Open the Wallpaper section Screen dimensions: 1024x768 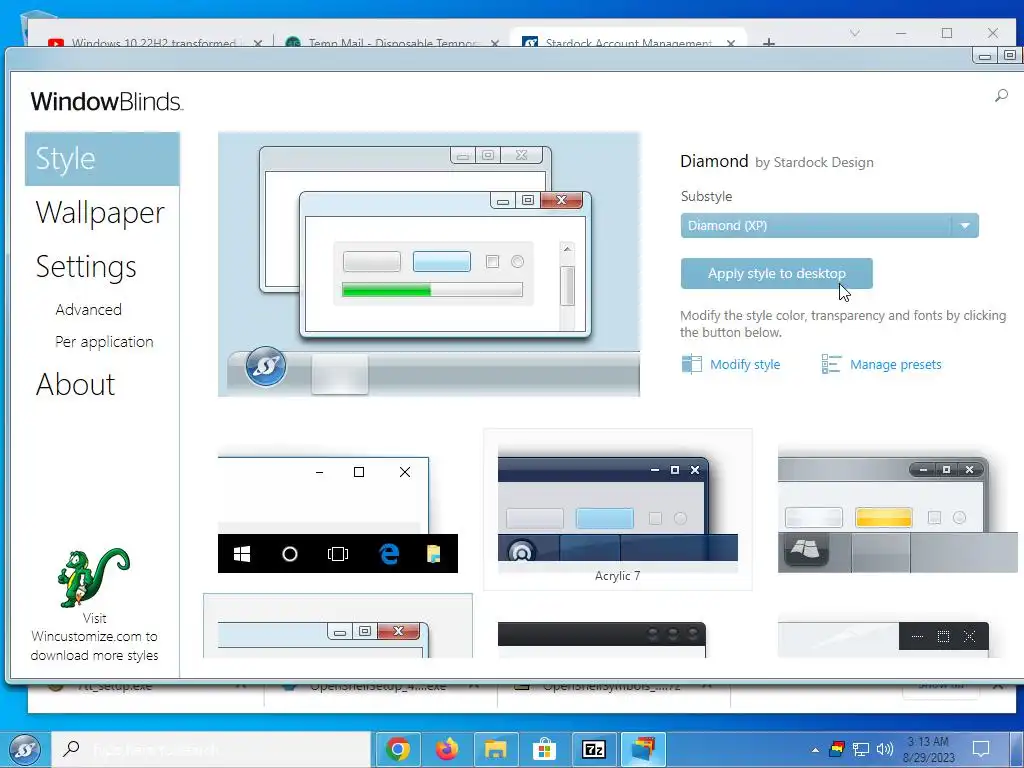(100, 212)
